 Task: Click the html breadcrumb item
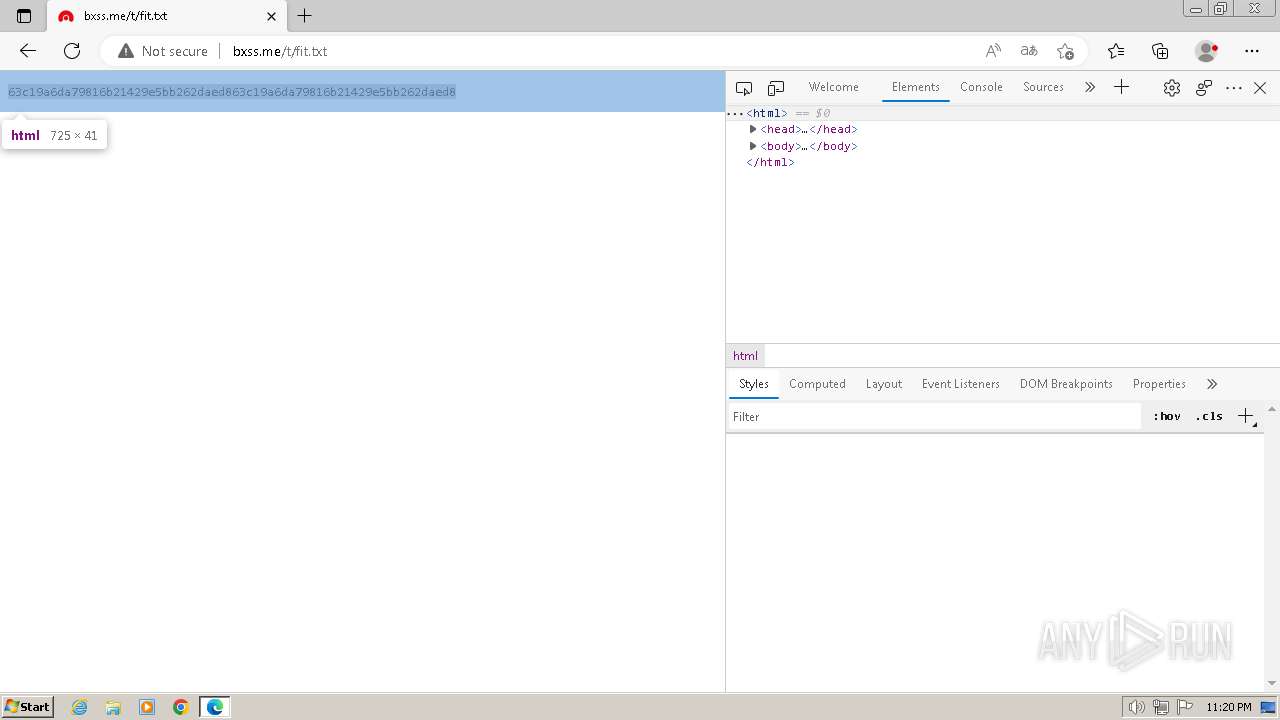pyautogui.click(x=745, y=356)
